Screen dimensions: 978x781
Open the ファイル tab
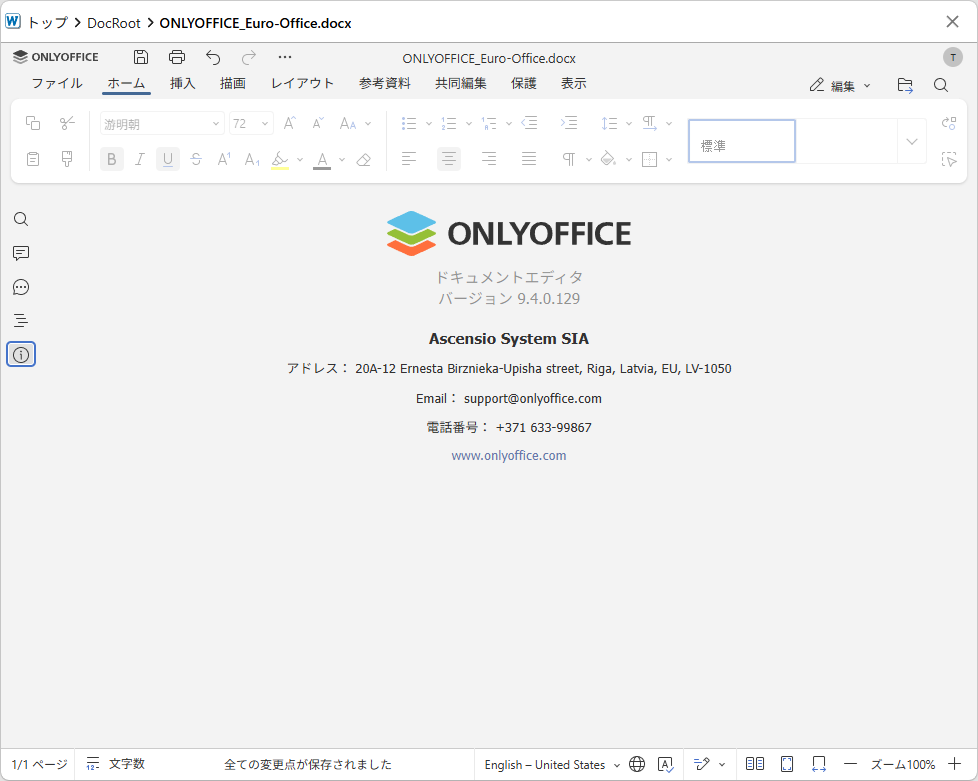[x=57, y=84]
